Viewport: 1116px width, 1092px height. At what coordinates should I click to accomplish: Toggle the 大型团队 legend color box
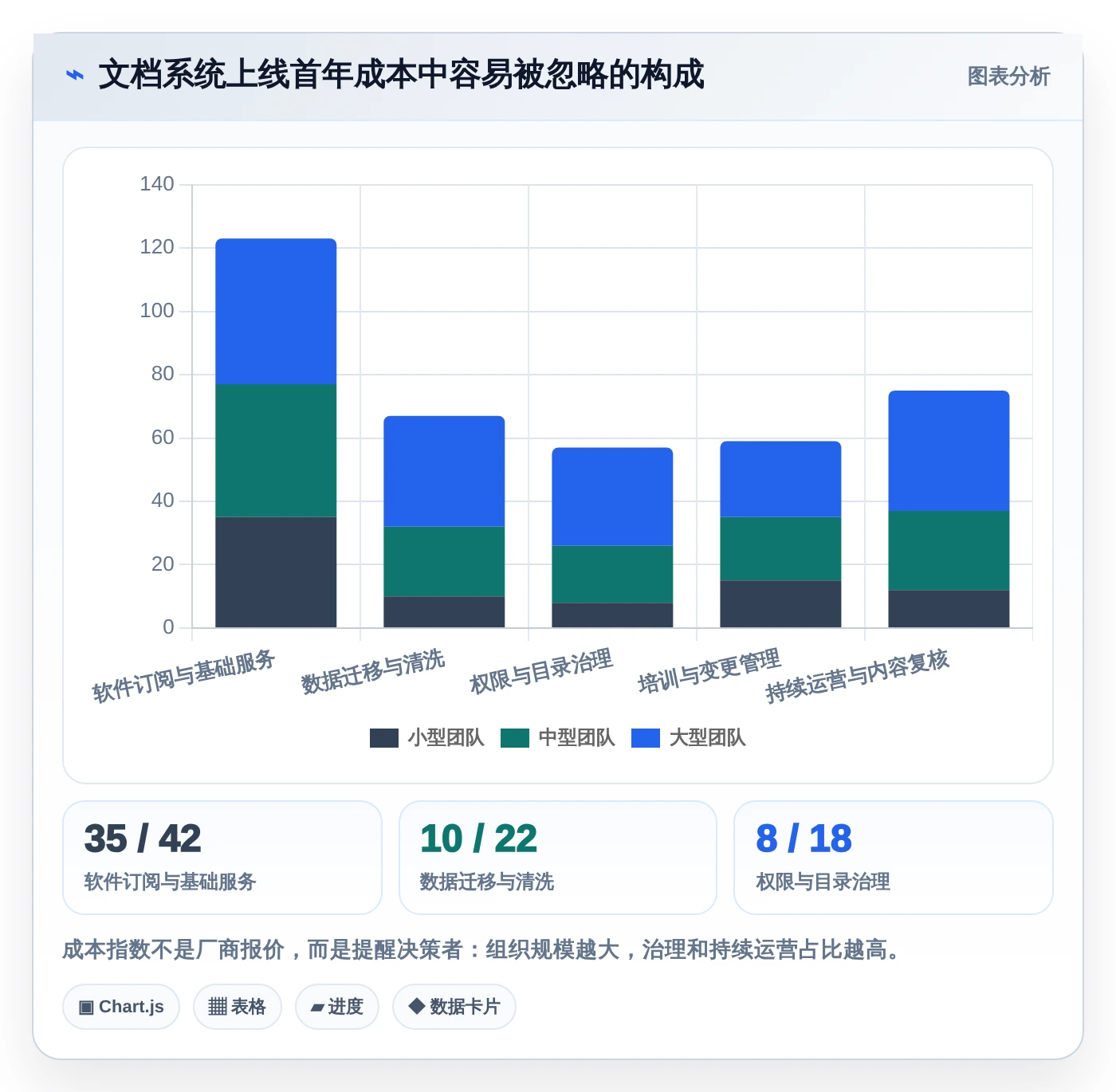645,738
